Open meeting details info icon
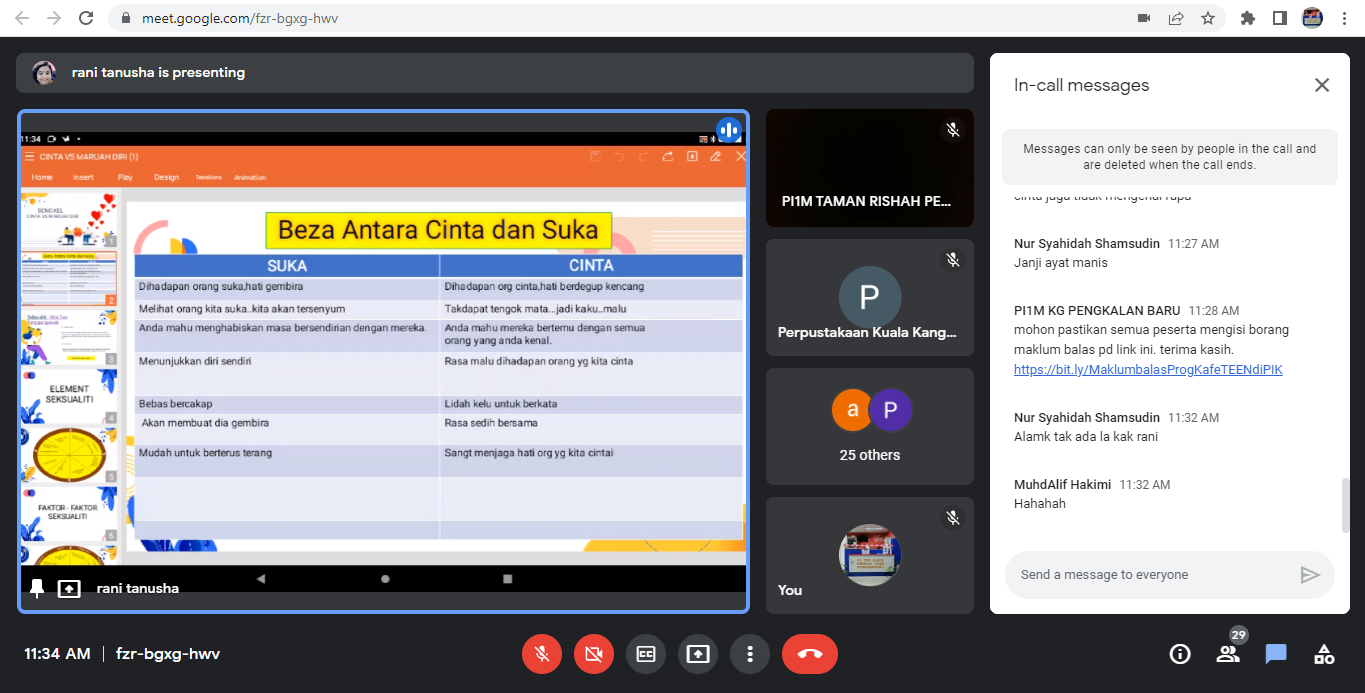Screen dimensions: 1365x693 (x=1180, y=654)
